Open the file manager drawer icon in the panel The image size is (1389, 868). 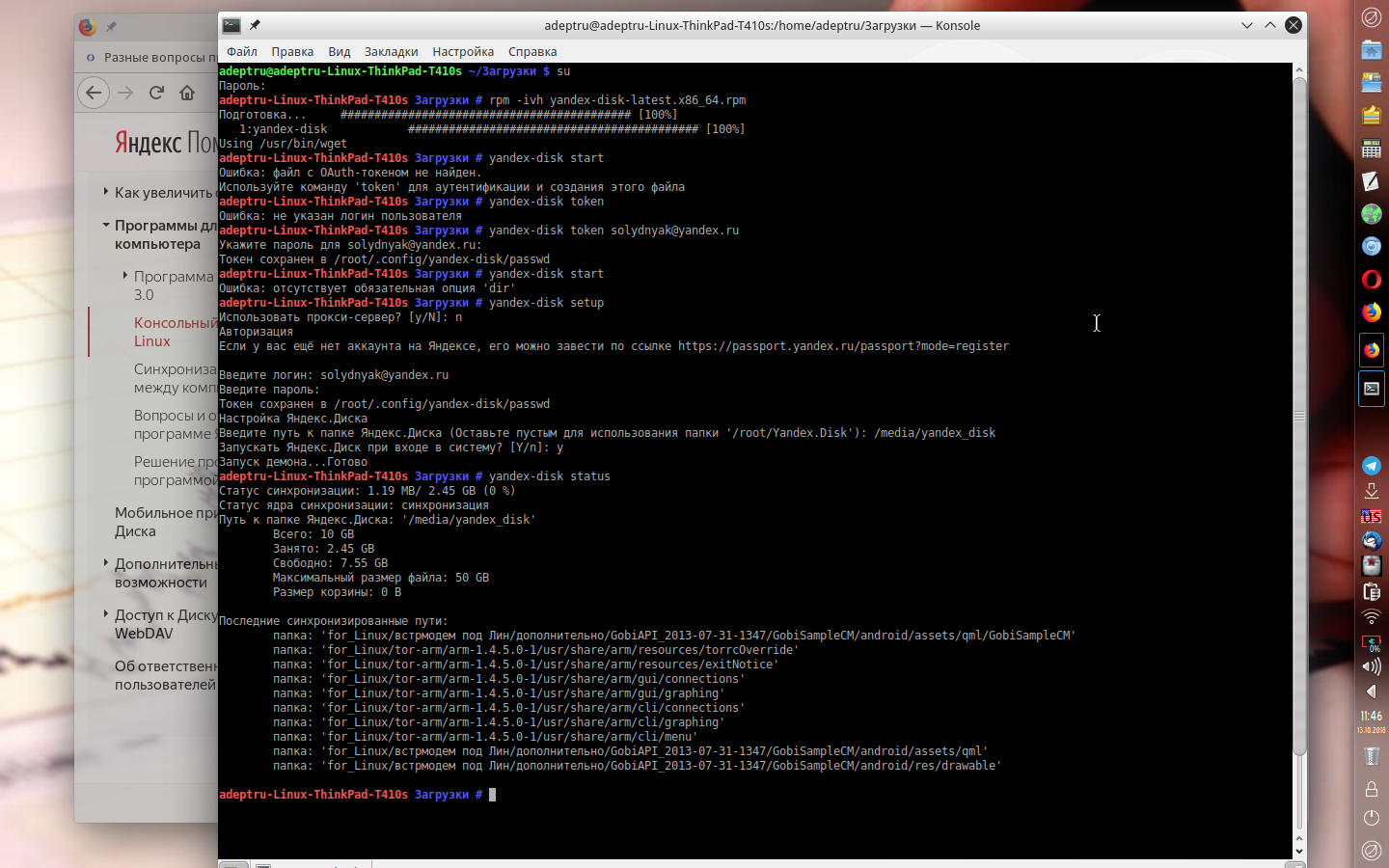coord(1371,83)
